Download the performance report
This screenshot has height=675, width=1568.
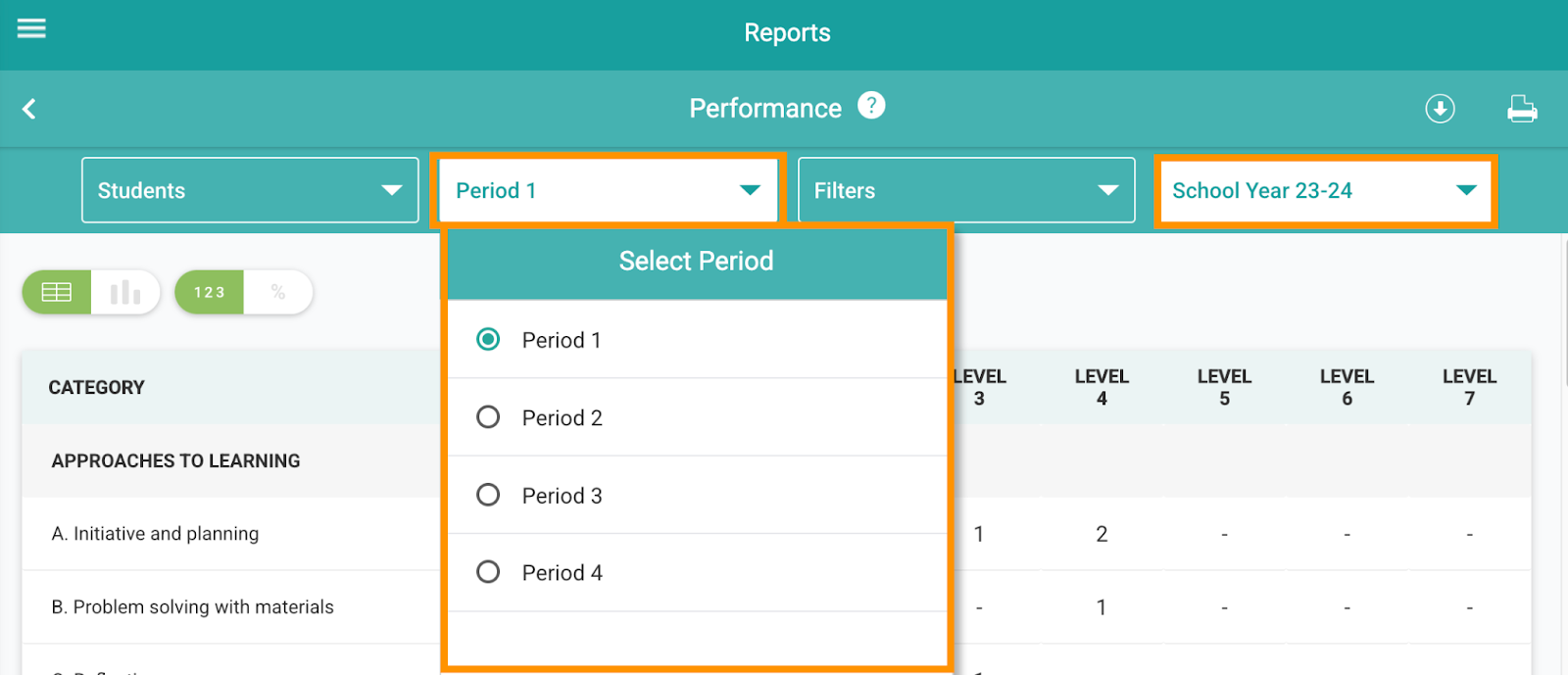point(1439,109)
